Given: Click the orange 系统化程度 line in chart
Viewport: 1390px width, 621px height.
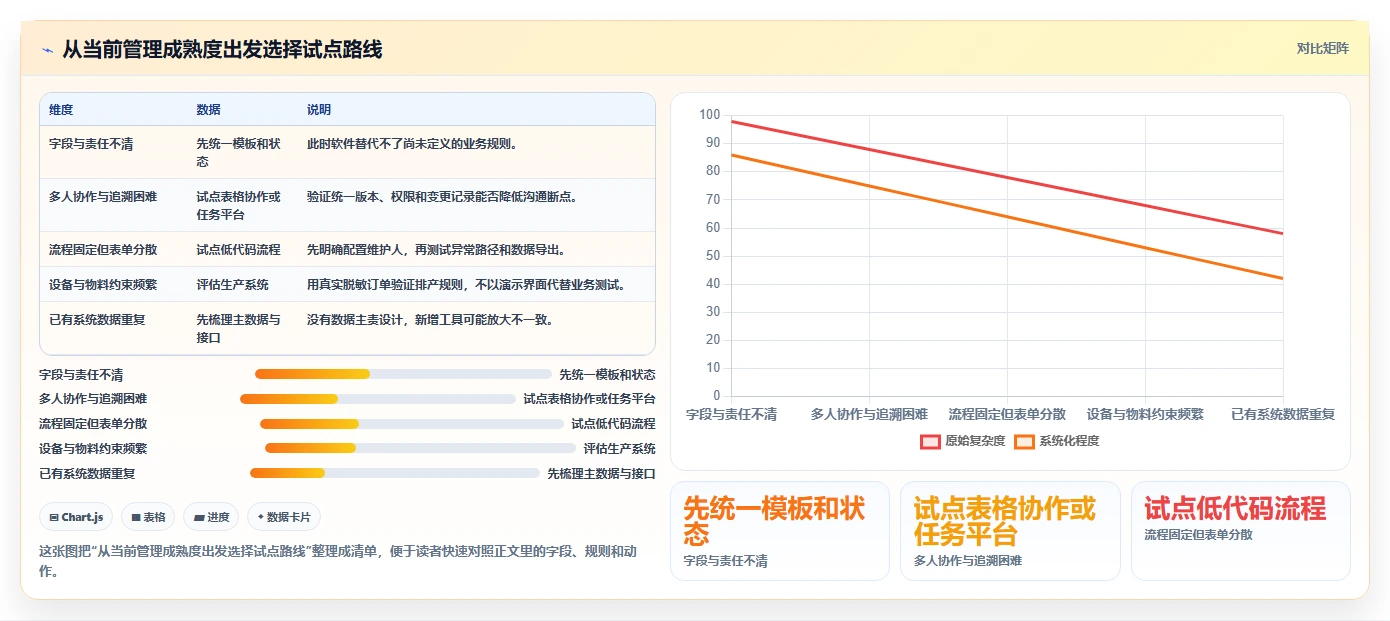Looking at the screenshot, I should click(x=1007, y=217).
